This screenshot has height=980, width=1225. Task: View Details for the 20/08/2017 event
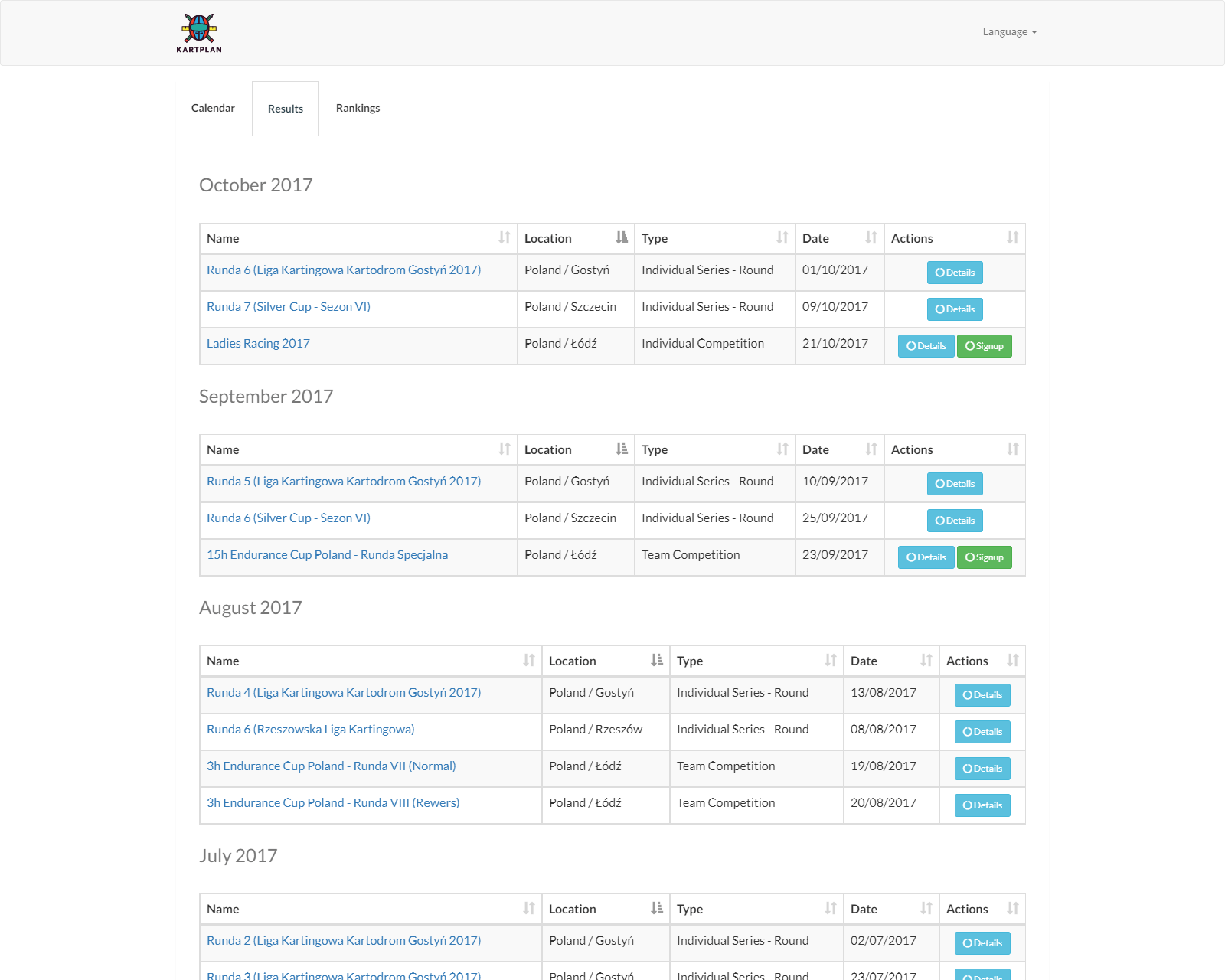(x=982, y=805)
